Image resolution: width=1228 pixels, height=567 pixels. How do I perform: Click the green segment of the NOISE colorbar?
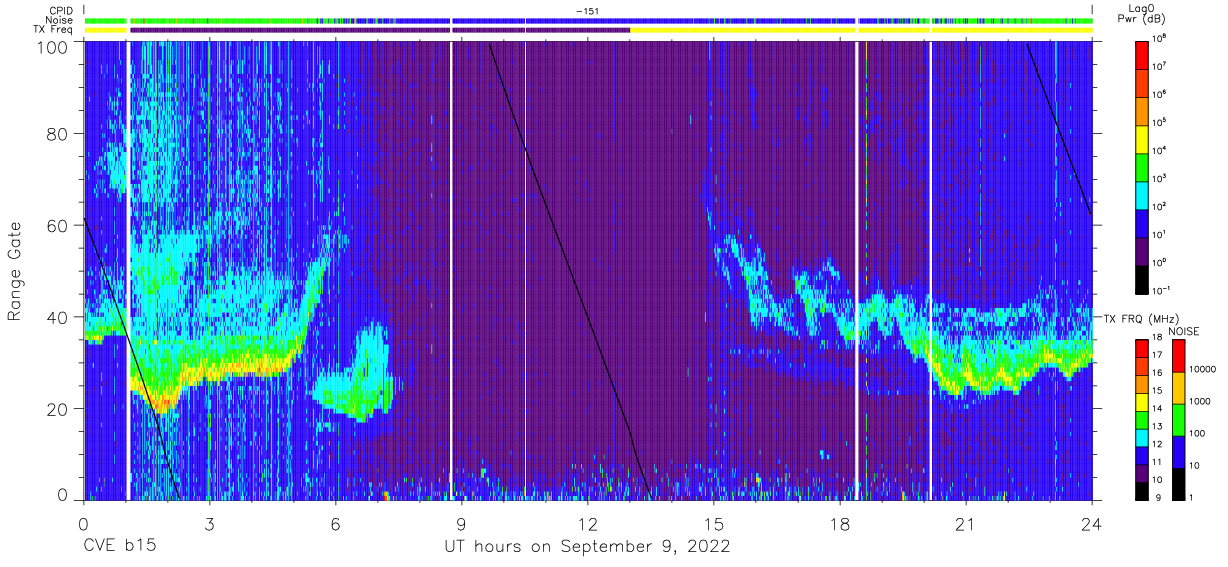pyautogui.click(x=1179, y=420)
